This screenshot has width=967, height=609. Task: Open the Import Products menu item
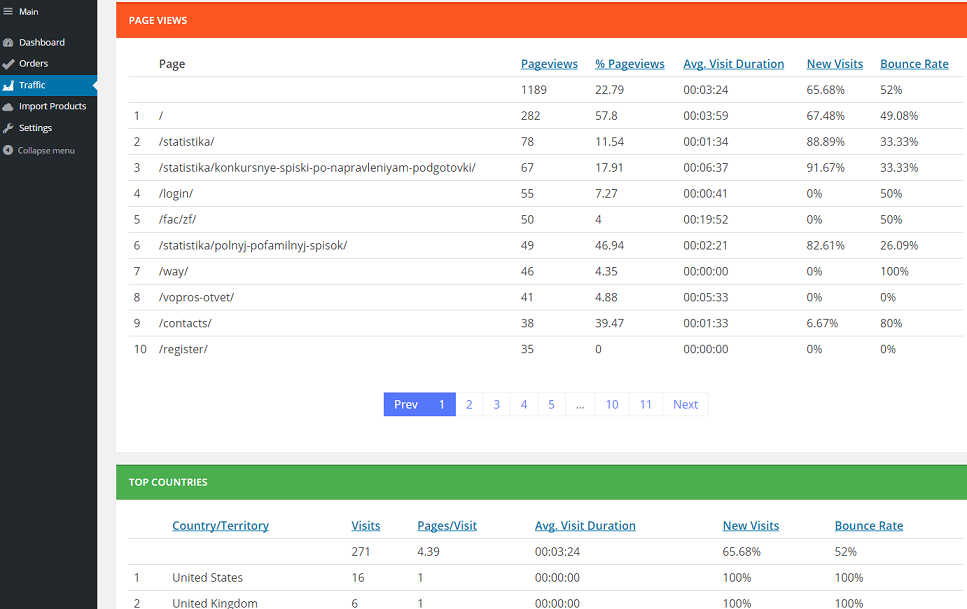(x=52, y=107)
